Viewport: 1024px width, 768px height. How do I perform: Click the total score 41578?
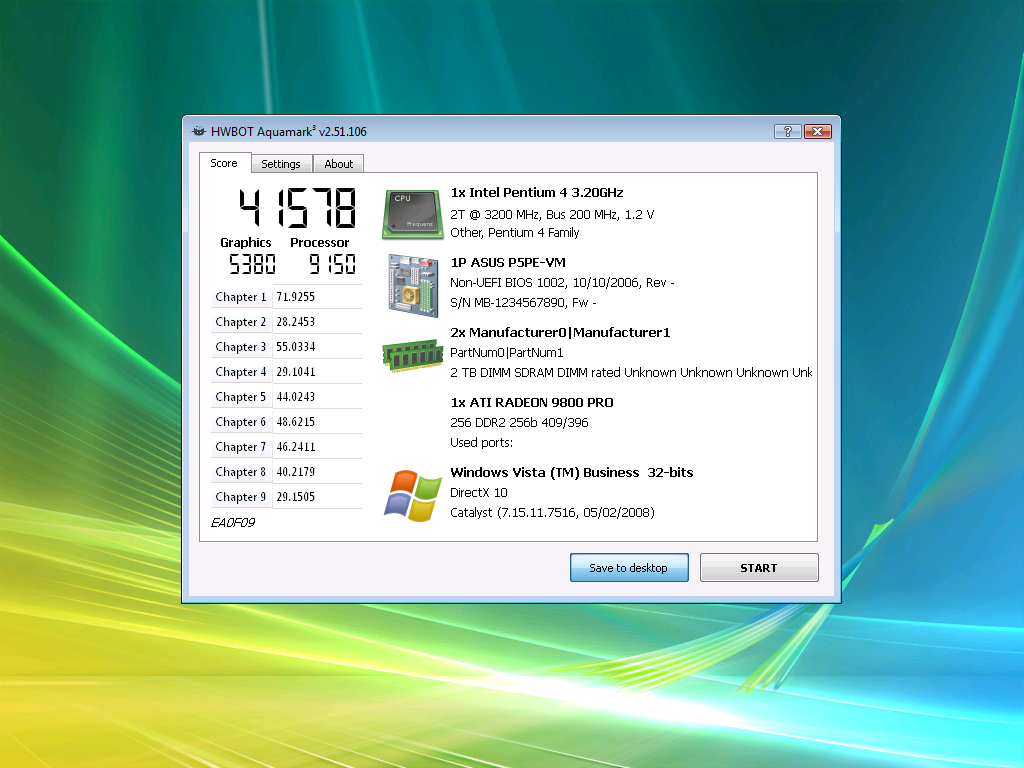tap(298, 208)
